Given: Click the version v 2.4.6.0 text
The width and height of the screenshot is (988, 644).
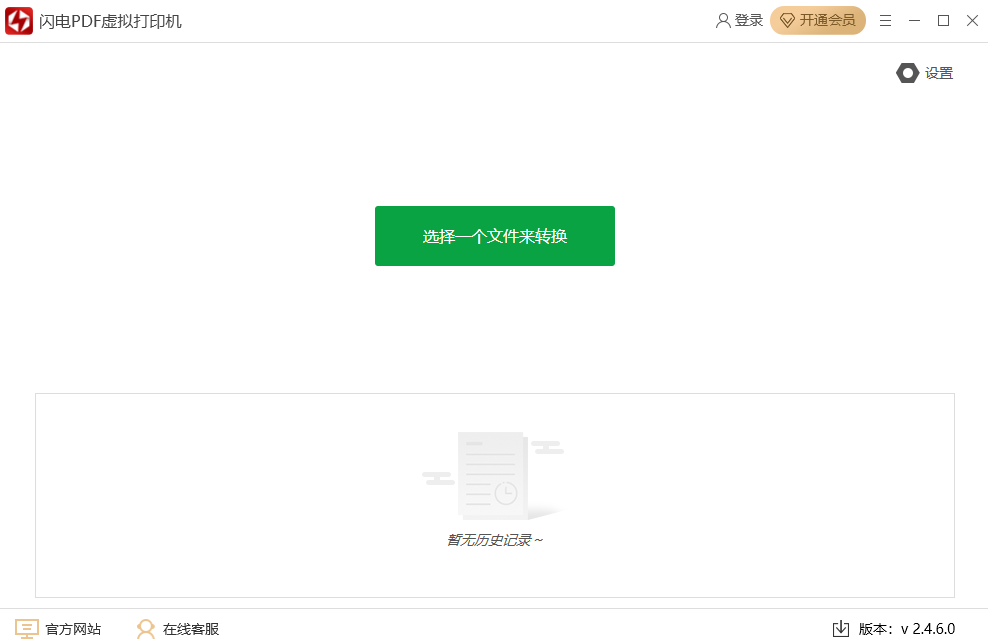Looking at the screenshot, I should [928, 629].
